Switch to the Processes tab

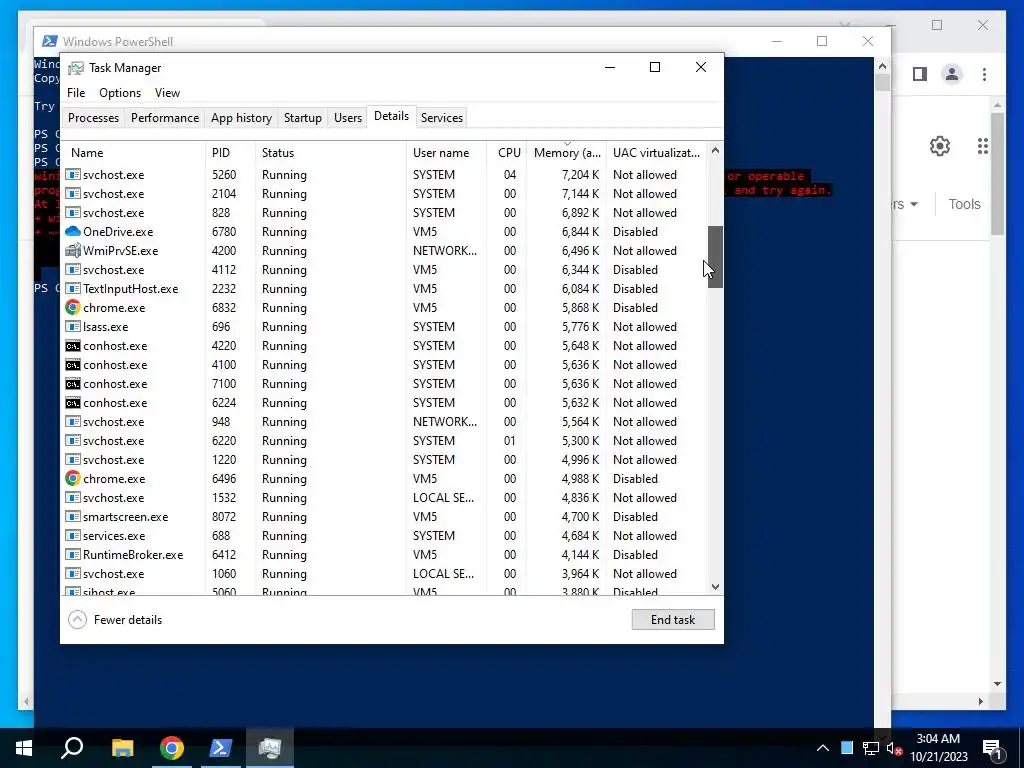click(93, 118)
